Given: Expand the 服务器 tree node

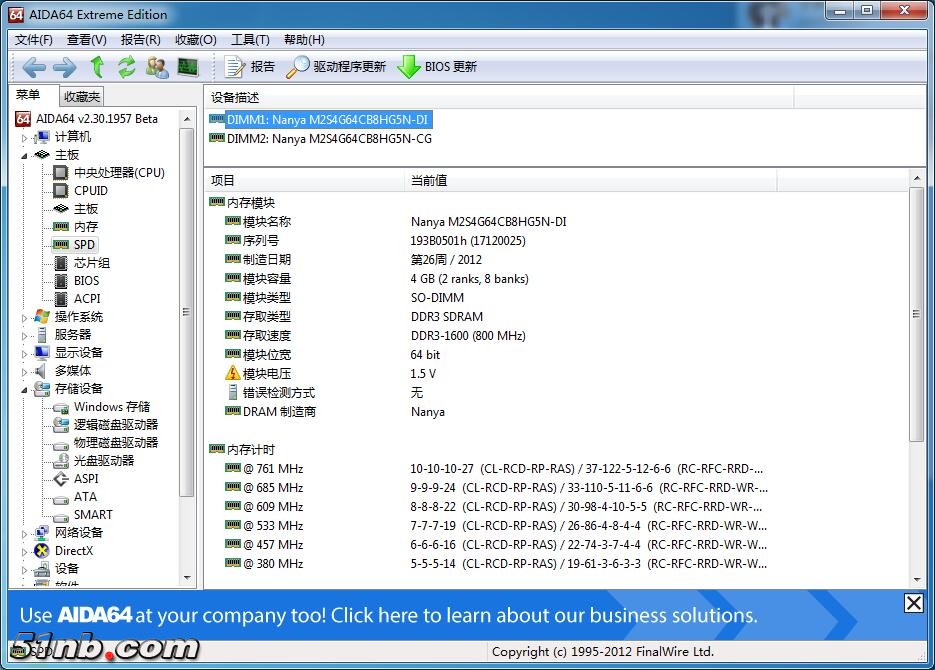Looking at the screenshot, I should (x=24, y=336).
